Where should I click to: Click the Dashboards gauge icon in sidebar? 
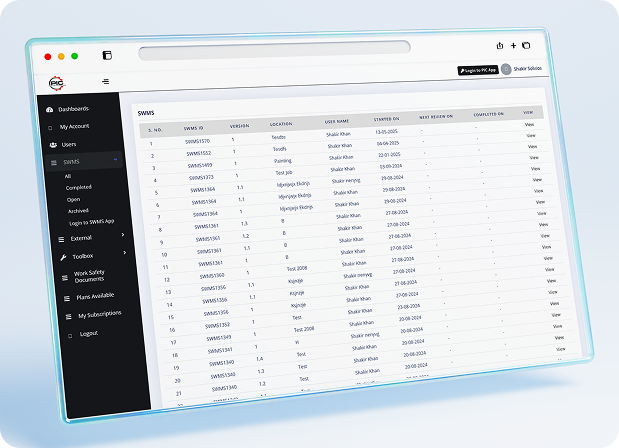coord(49,108)
